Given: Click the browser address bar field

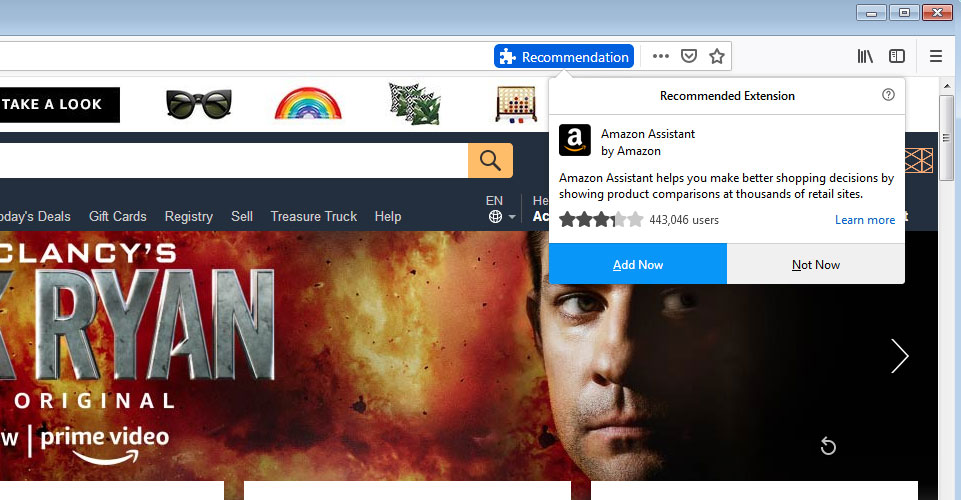Looking at the screenshot, I should (245, 56).
